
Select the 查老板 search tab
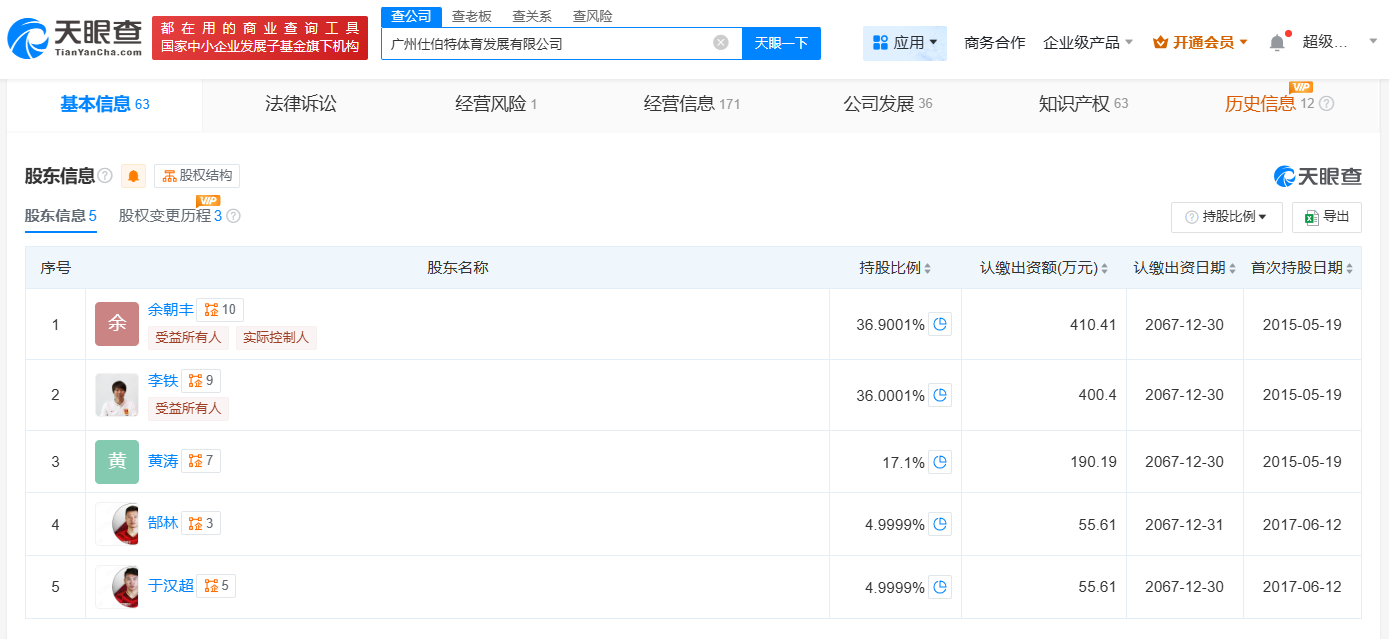472,16
